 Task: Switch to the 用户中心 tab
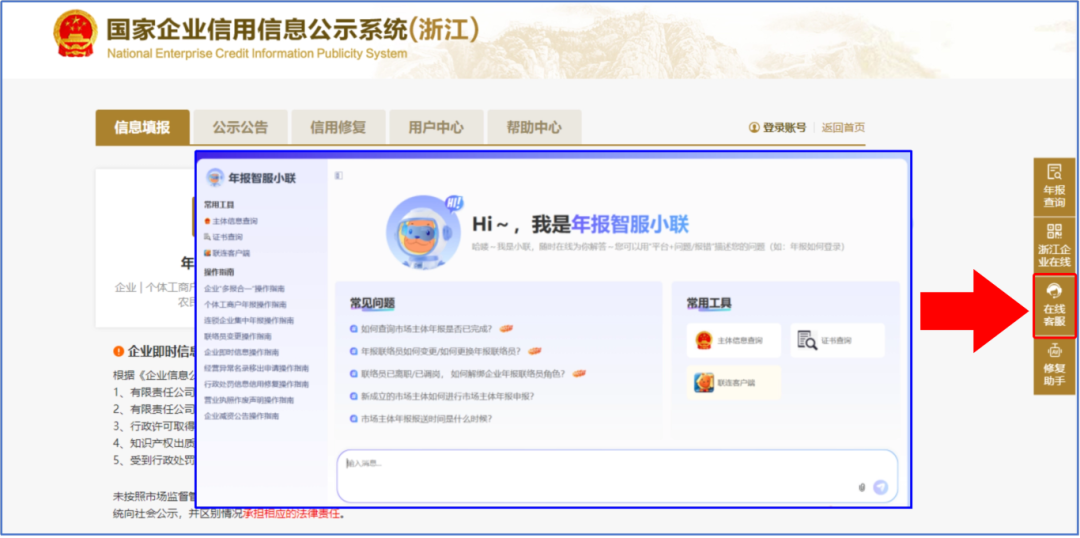coord(436,127)
